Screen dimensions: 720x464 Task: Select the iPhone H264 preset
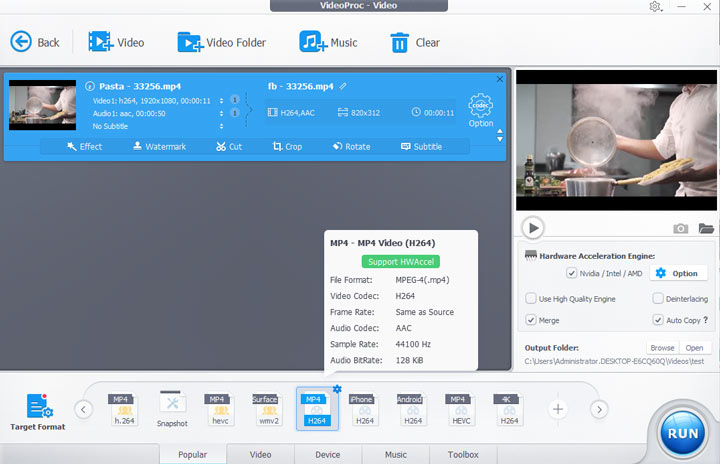[365, 409]
